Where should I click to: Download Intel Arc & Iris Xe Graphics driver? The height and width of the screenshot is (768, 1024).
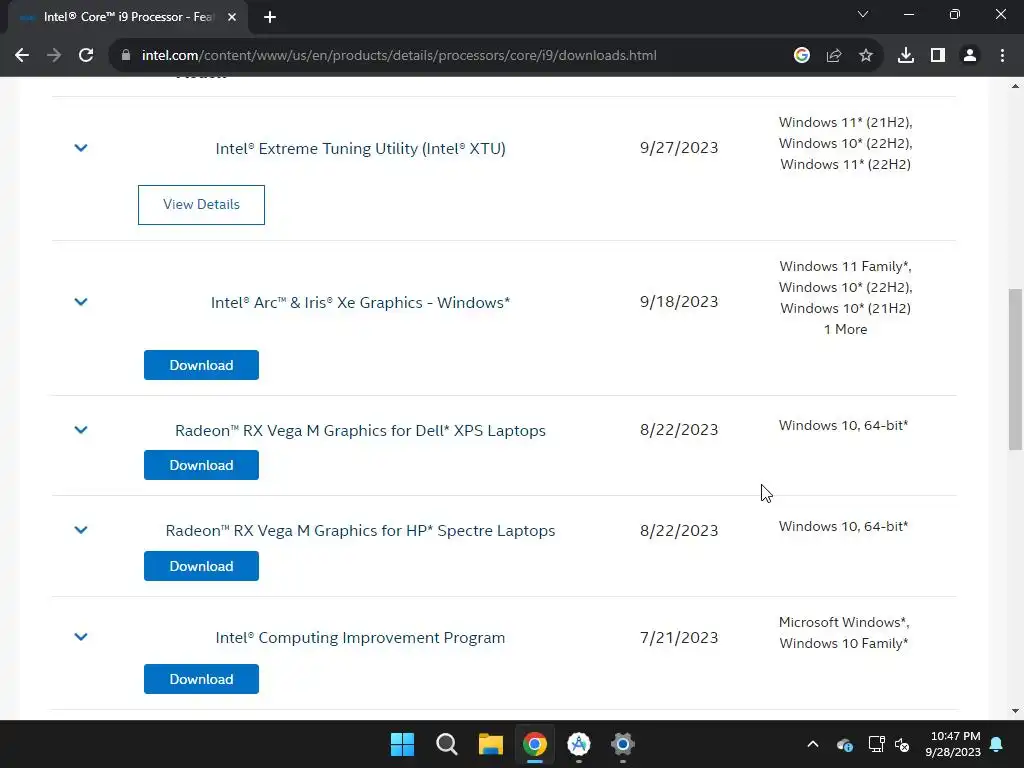201,365
